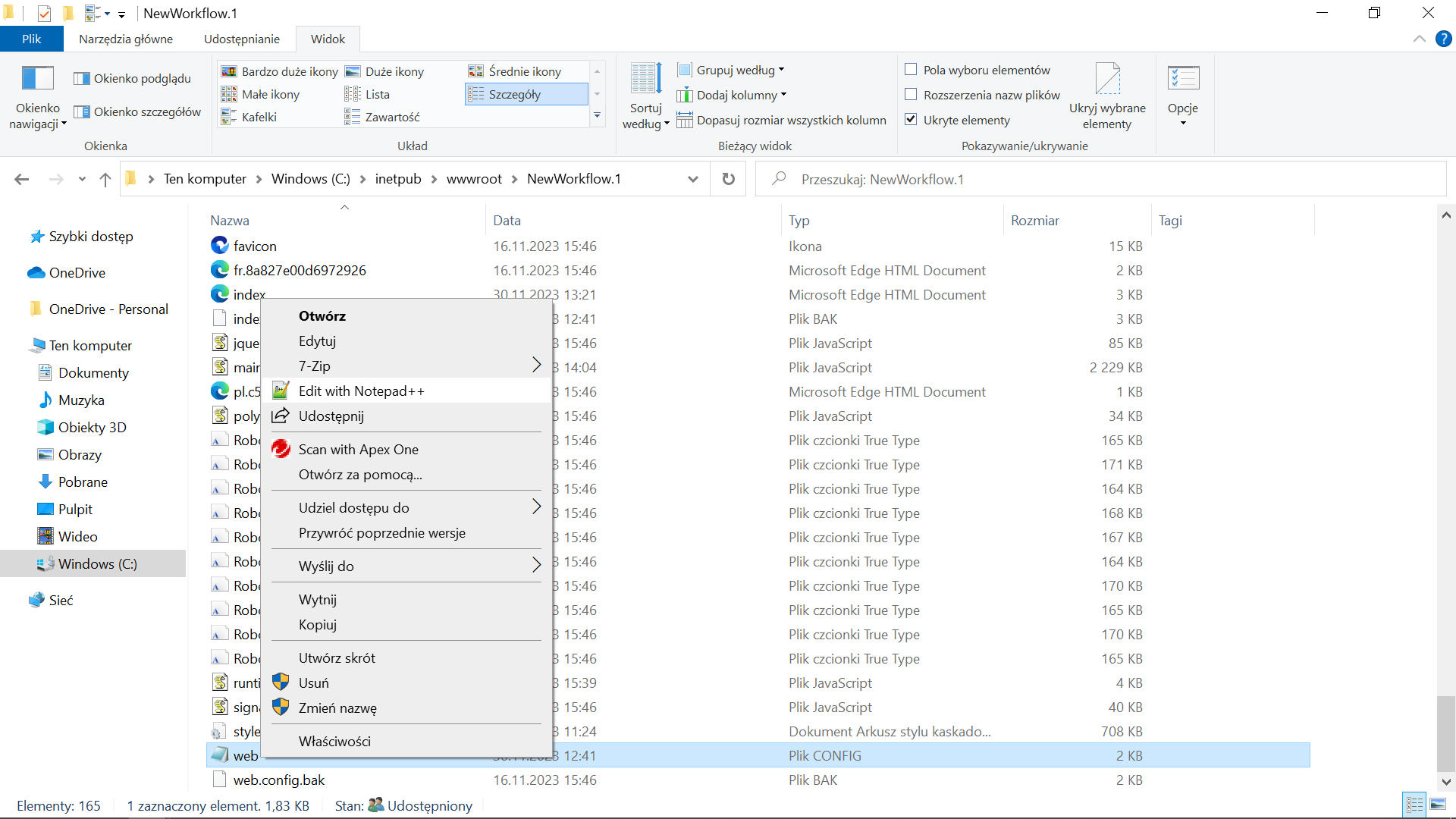The height and width of the screenshot is (819, 1456).
Task: Expand the 7-Zip submenu
Action: pyautogui.click(x=406, y=366)
